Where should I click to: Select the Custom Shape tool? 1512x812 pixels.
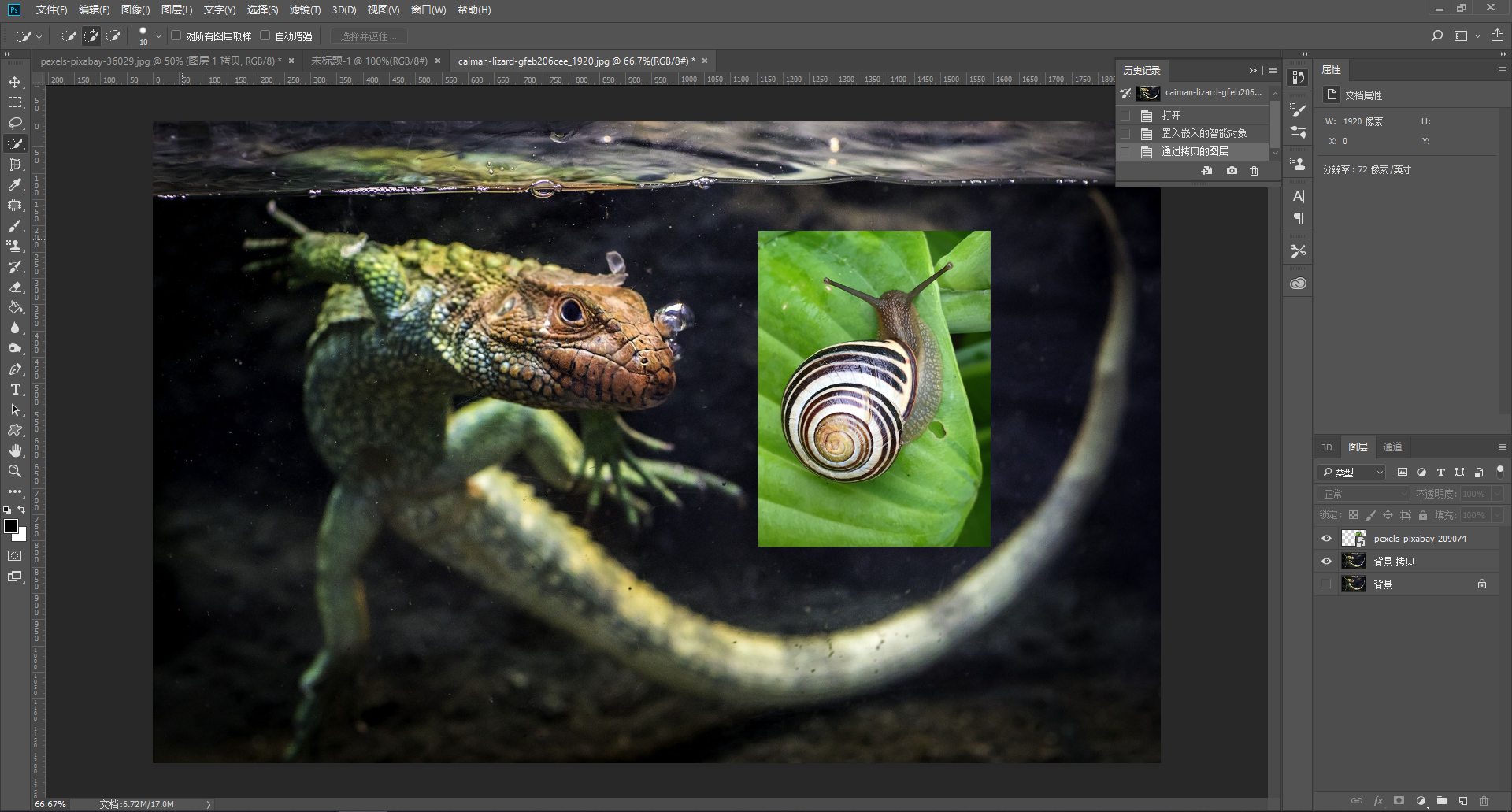(x=15, y=430)
